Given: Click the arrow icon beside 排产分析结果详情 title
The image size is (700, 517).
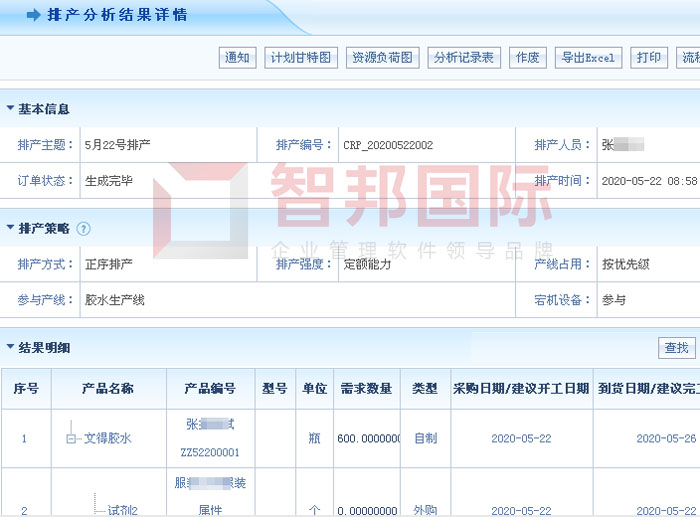Looking at the screenshot, I should pyautogui.click(x=33, y=15).
